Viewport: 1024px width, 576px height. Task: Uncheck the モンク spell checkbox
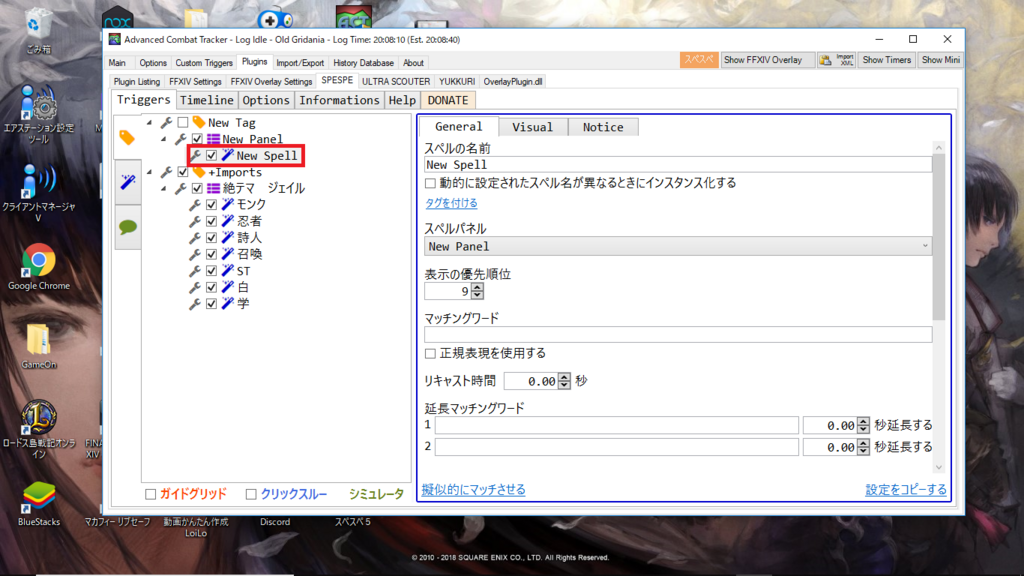click(x=211, y=205)
